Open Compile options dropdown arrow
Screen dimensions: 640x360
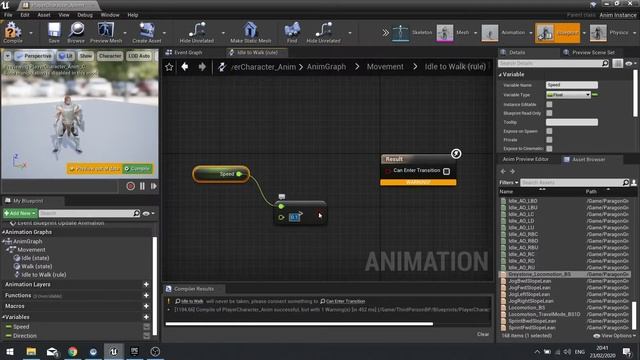(31, 33)
